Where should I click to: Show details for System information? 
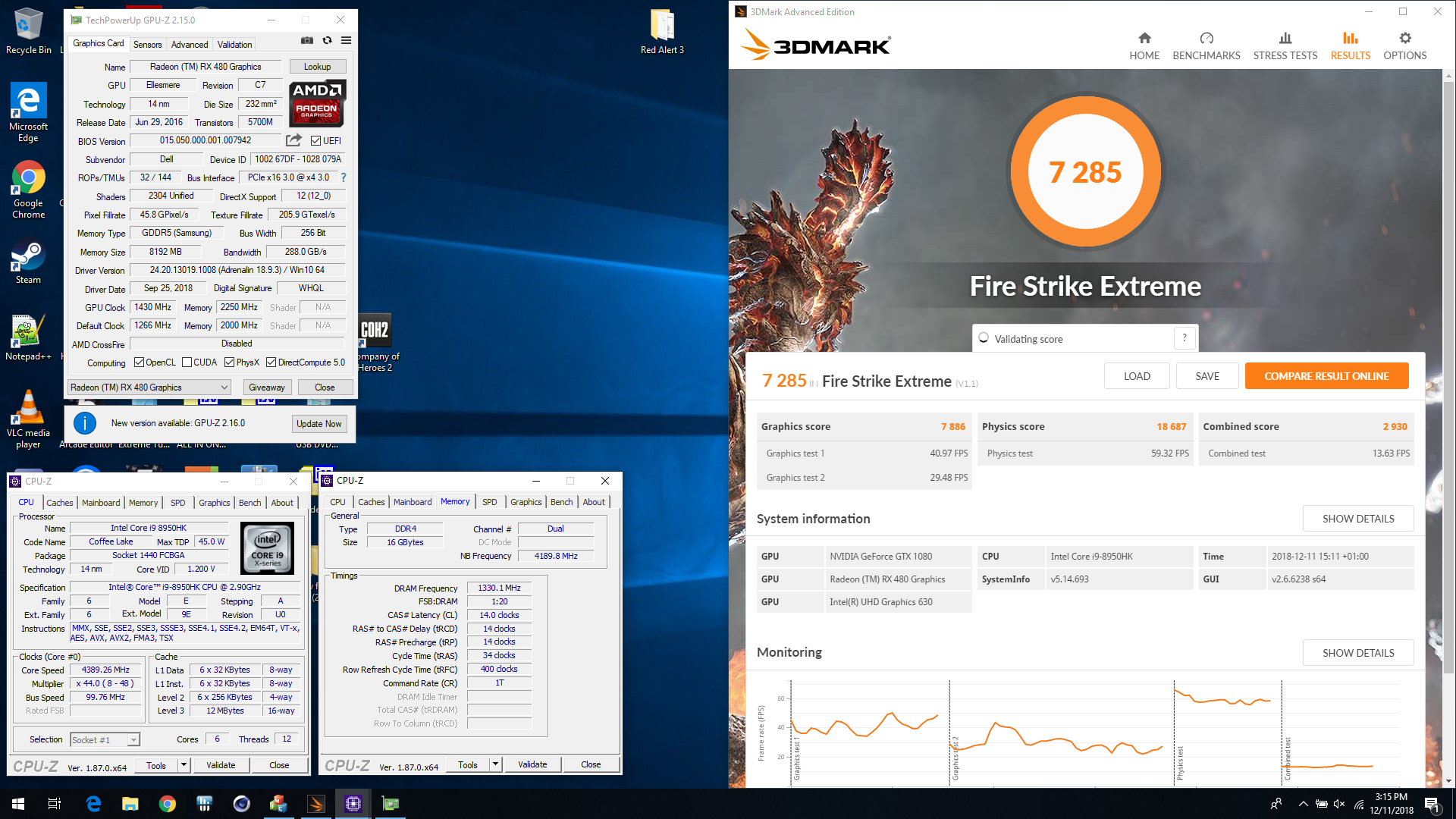coord(1358,519)
